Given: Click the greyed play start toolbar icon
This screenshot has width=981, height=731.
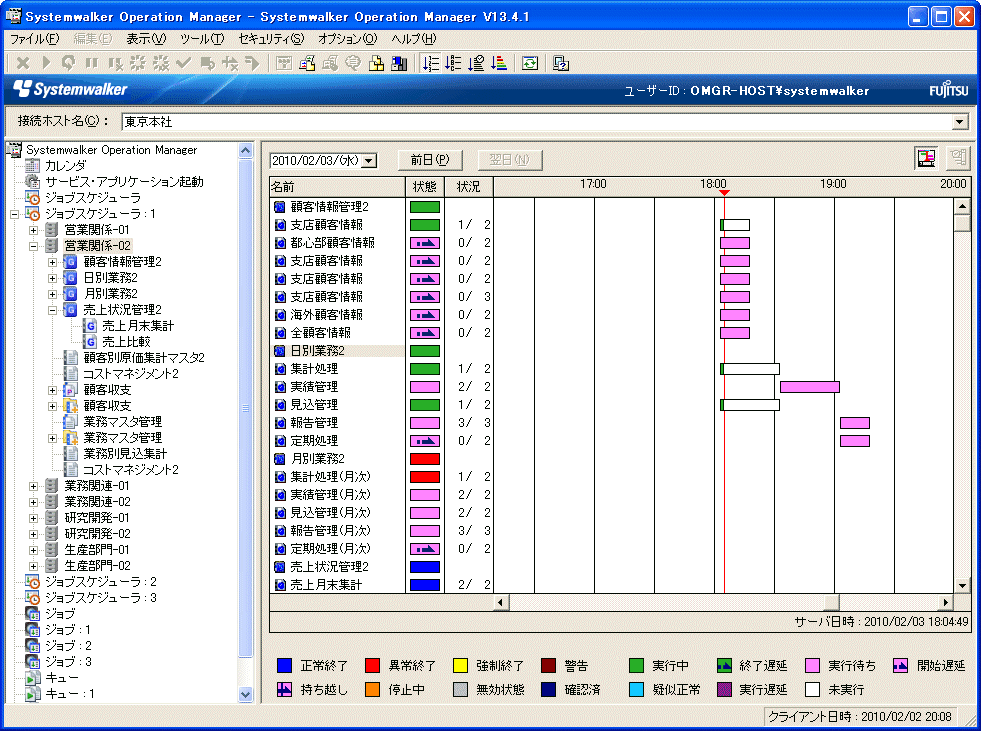Looking at the screenshot, I should click(x=46, y=63).
